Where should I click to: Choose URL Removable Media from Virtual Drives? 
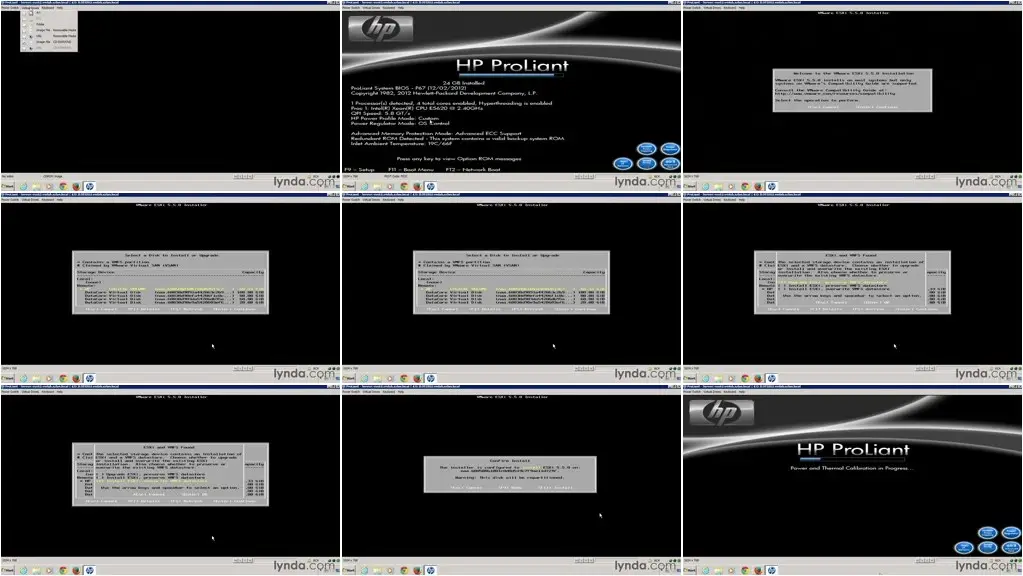[49, 36]
